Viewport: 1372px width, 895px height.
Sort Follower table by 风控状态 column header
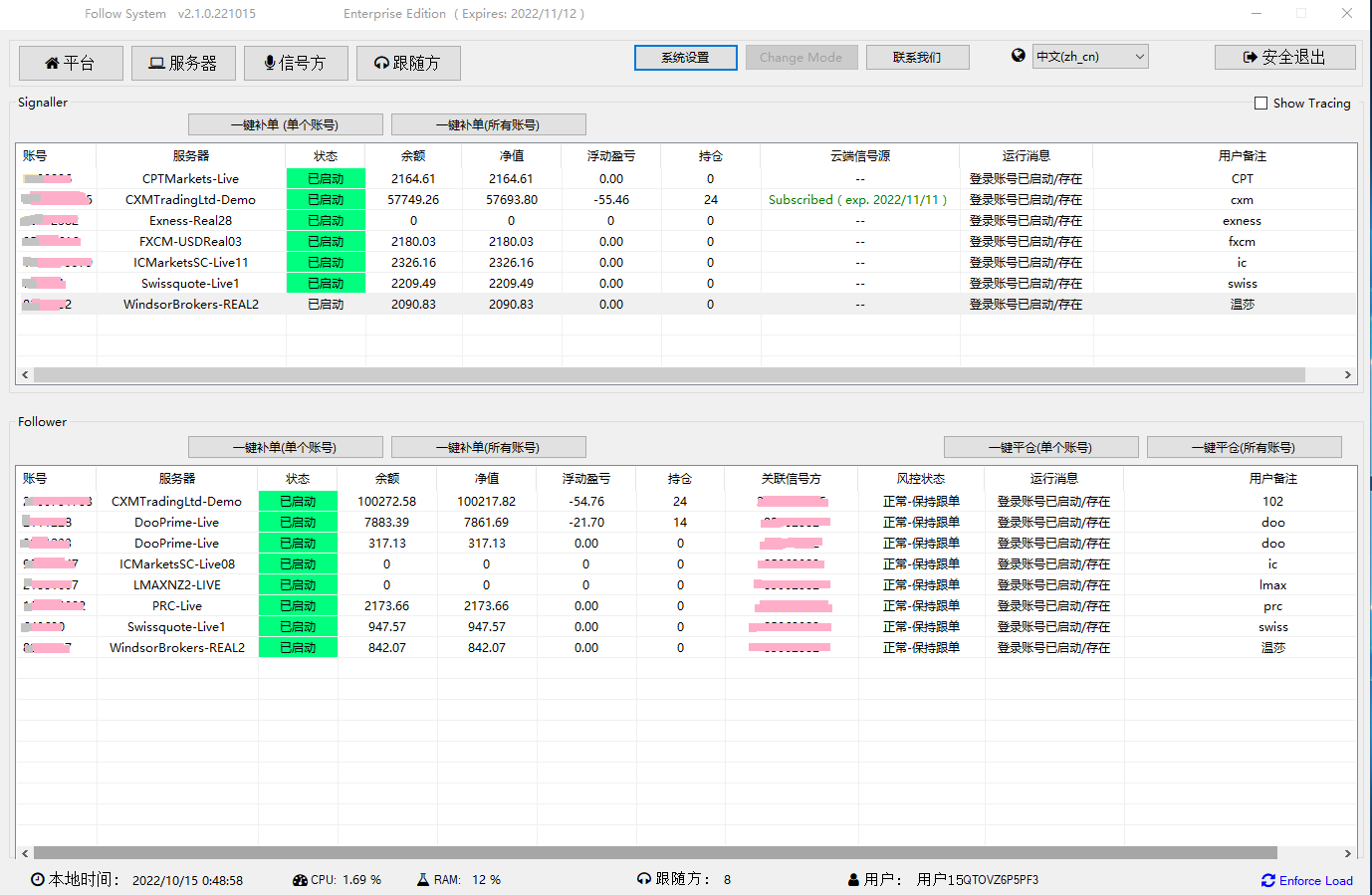[920, 479]
